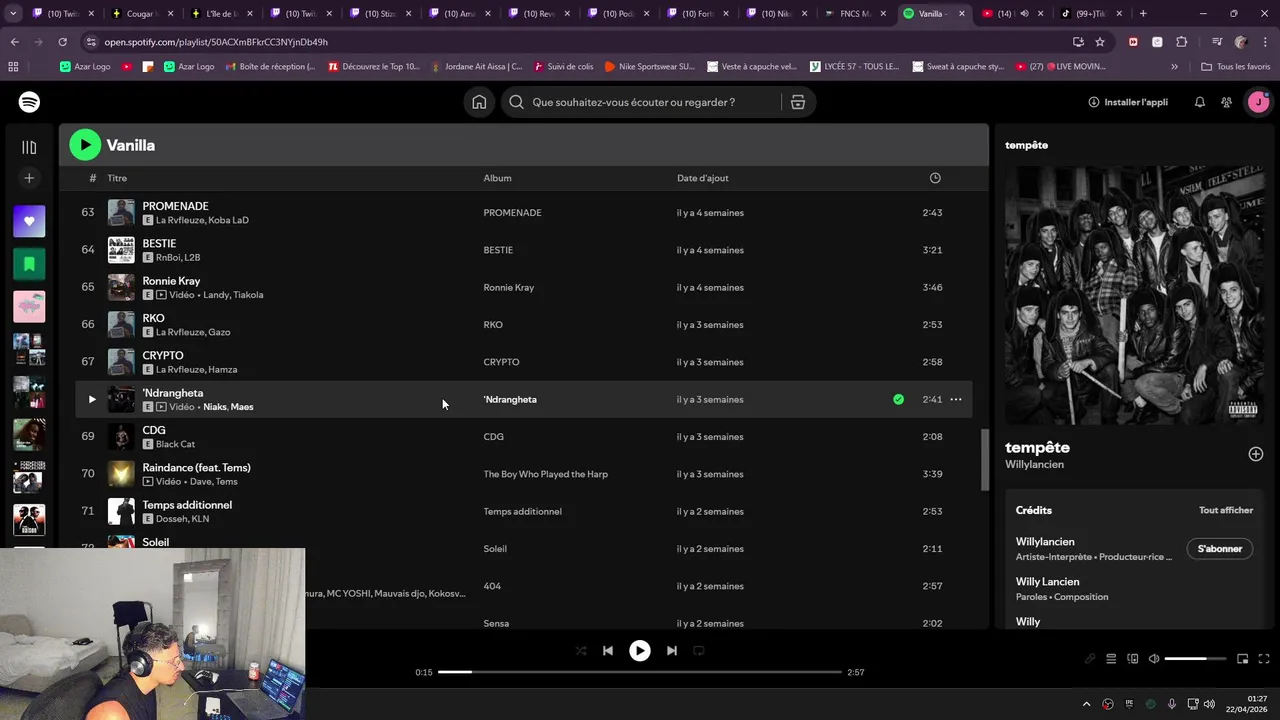Skip to next track
Screen dimensions: 1280x720
tap(672, 650)
